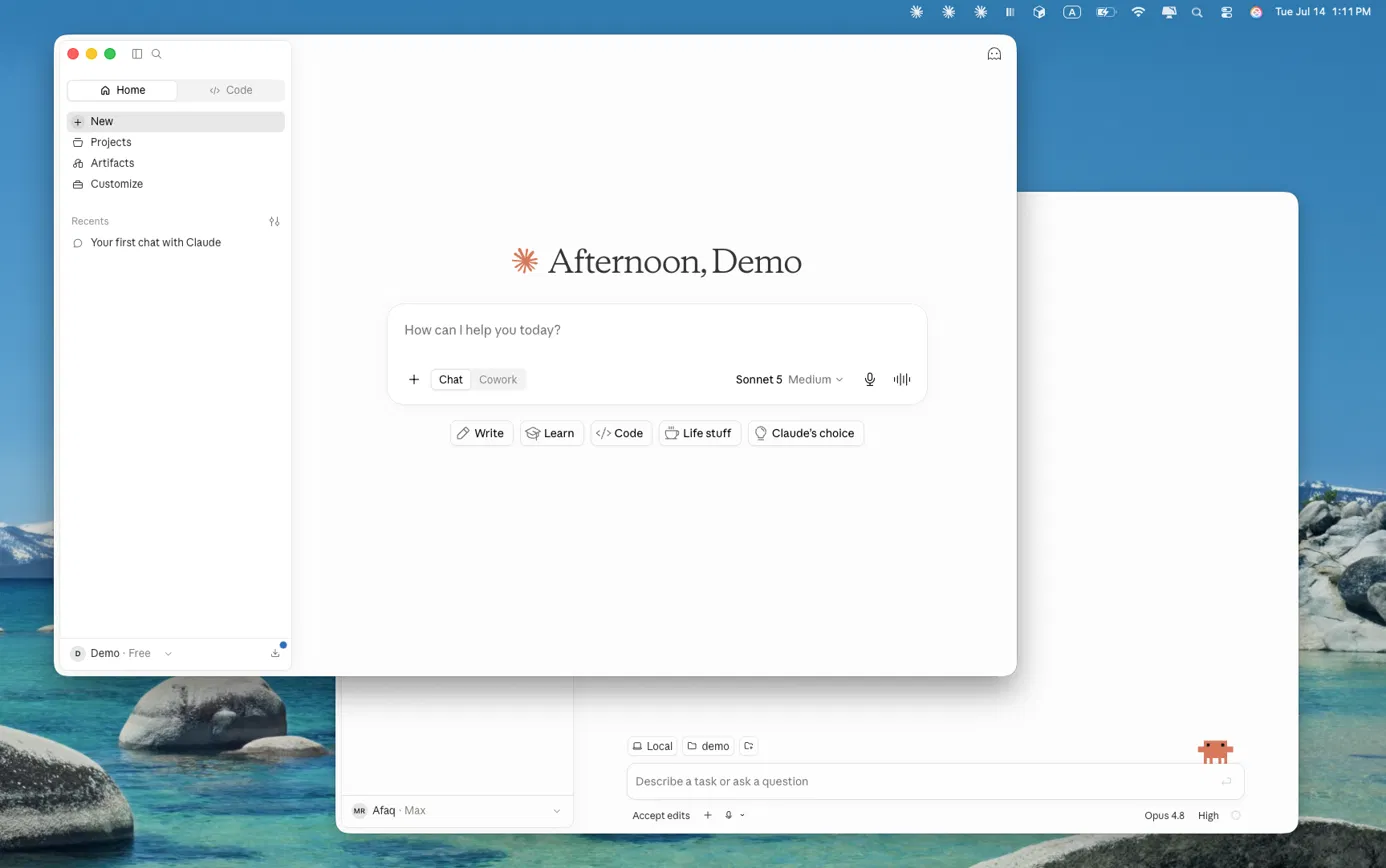This screenshot has width=1386, height=868.
Task: Choose the Claude's choice suggestion chip
Action: tap(805, 433)
